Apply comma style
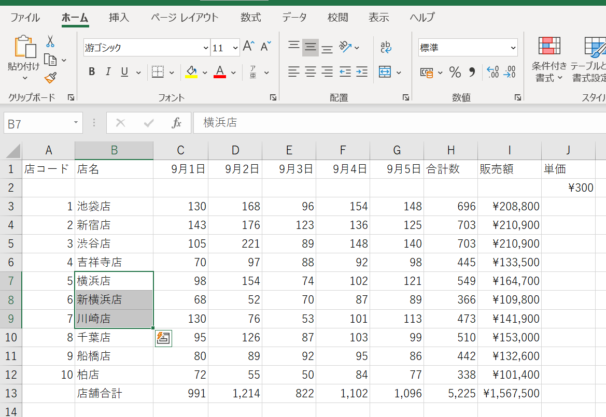This screenshot has height=417, width=606. click(x=472, y=72)
